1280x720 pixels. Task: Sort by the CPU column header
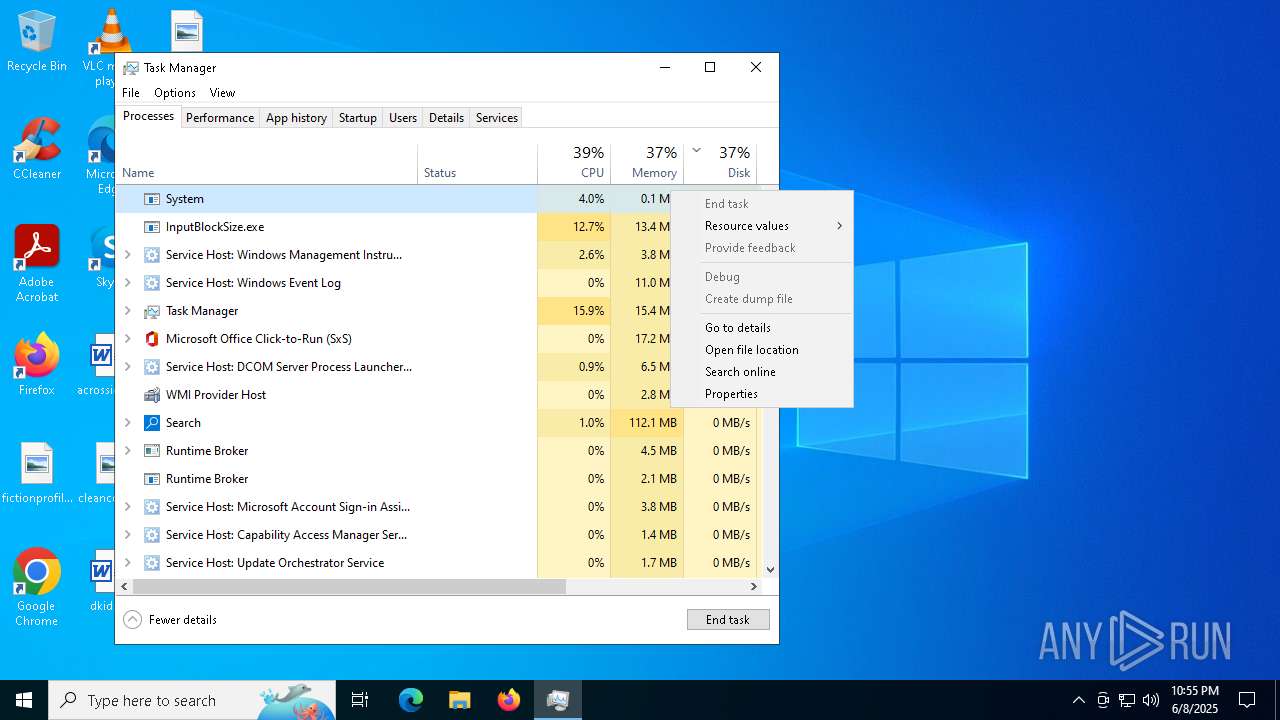click(x=574, y=164)
